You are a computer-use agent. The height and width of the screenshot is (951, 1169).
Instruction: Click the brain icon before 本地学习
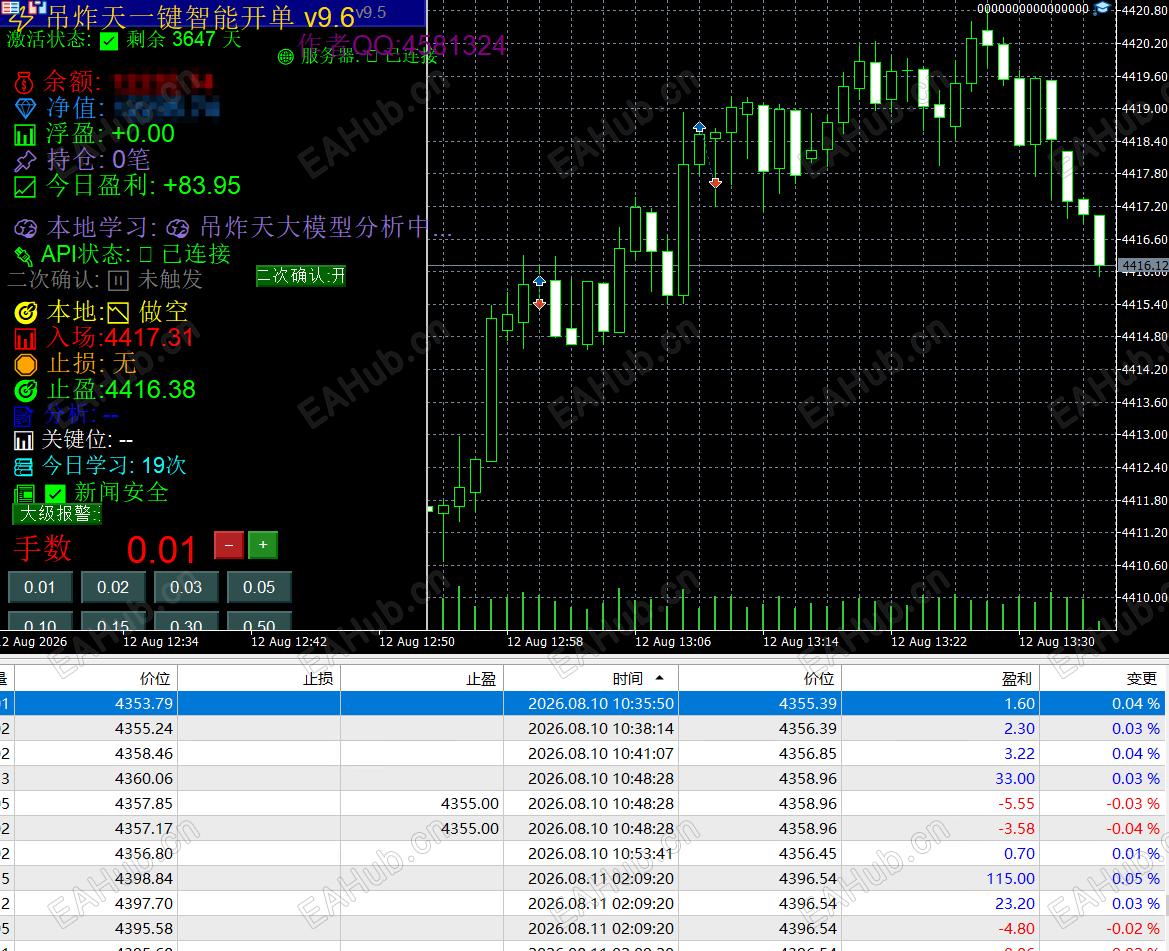coord(25,228)
